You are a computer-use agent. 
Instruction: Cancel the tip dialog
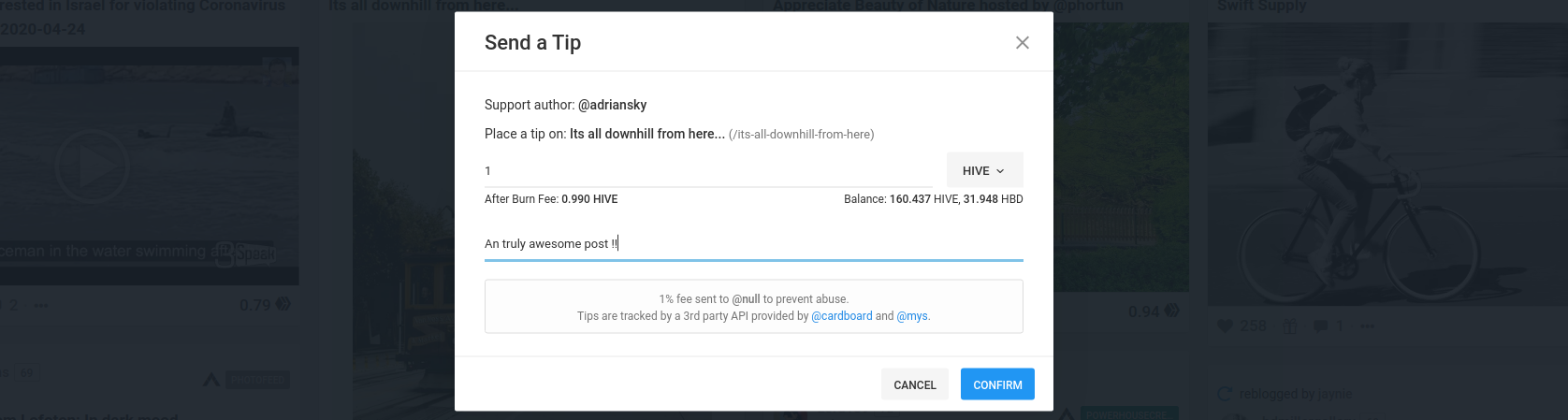[914, 384]
